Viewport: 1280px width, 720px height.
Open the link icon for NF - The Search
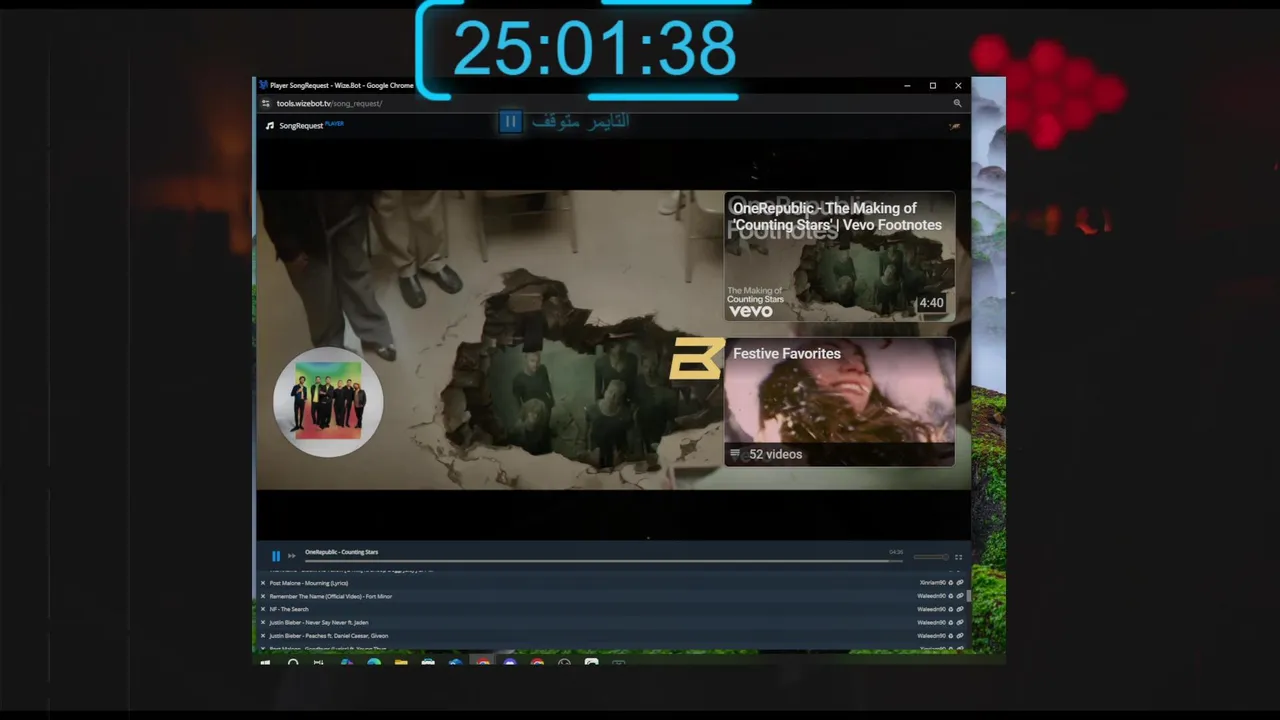960,609
